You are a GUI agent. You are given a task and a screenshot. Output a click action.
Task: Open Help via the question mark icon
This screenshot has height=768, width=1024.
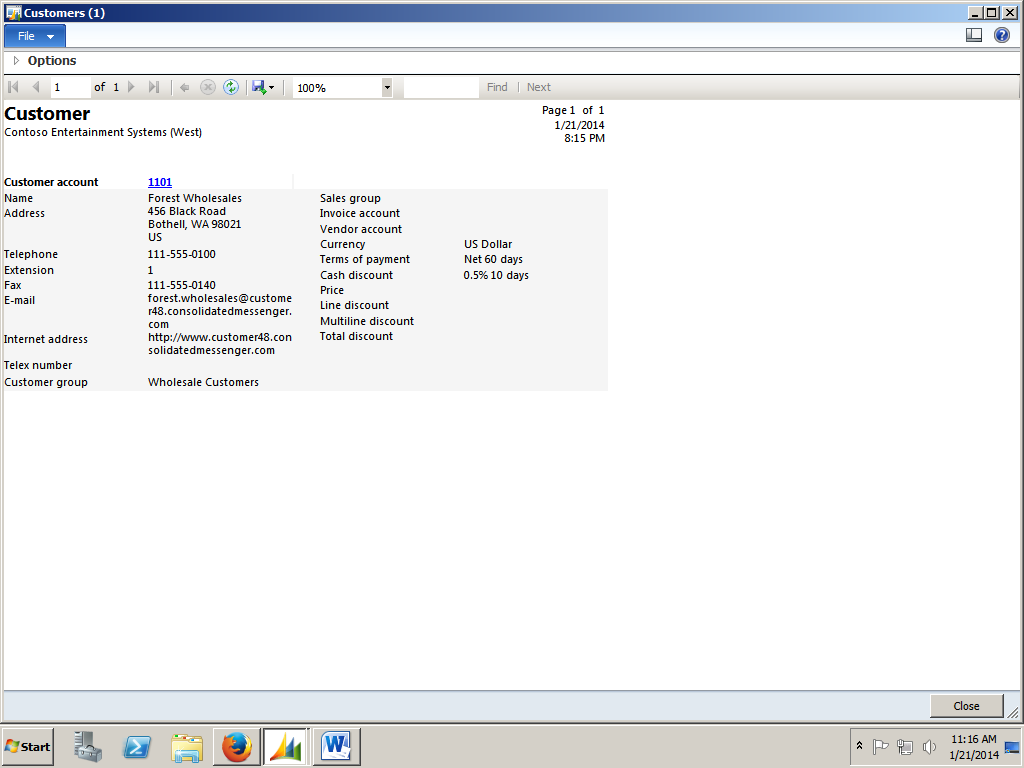[x=1002, y=34]
